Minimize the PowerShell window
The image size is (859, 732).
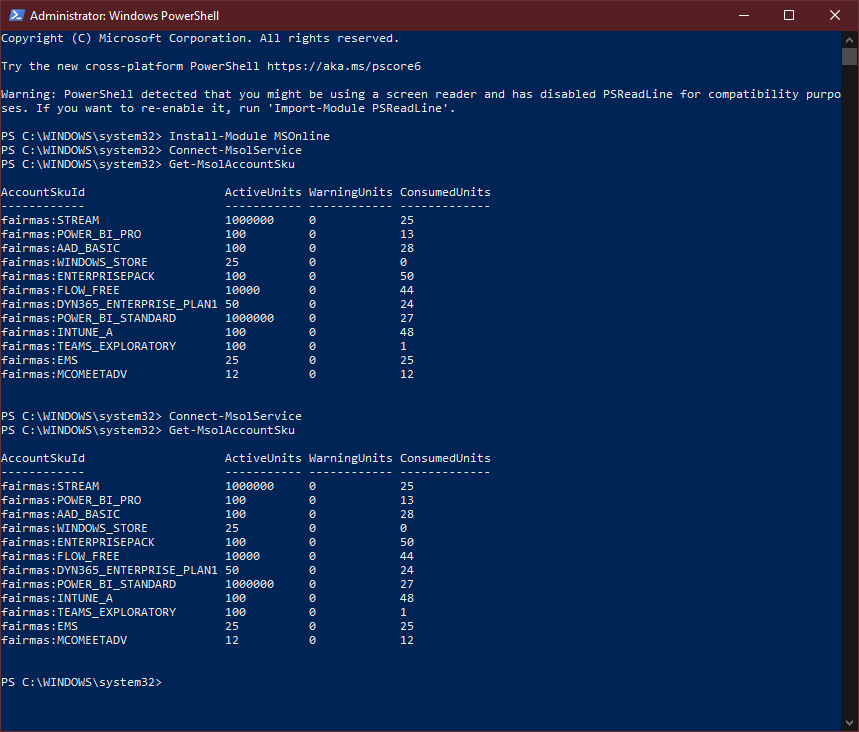coord(743,15)
